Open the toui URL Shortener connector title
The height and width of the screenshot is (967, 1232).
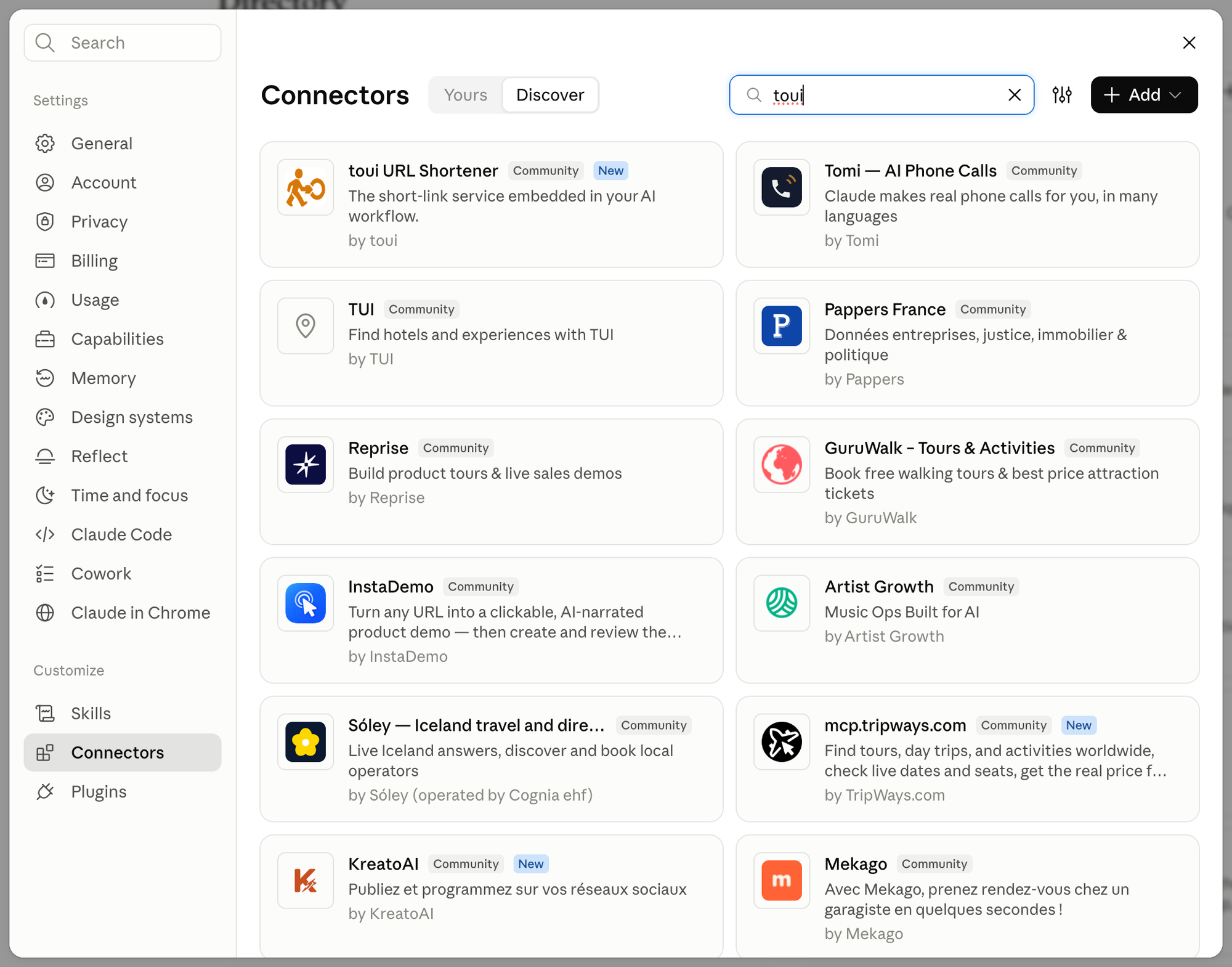point(423,171)
